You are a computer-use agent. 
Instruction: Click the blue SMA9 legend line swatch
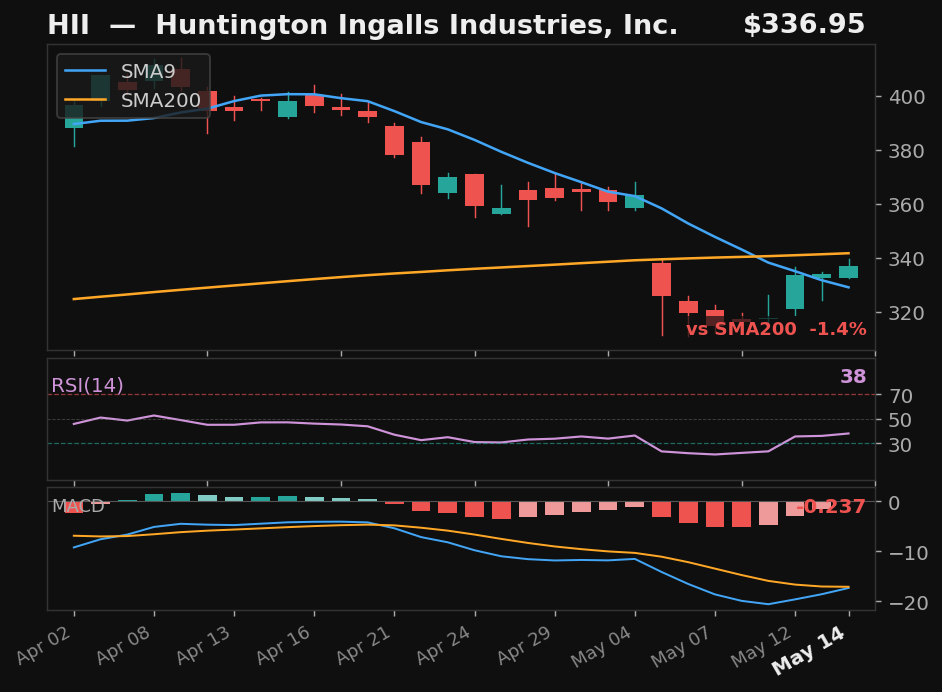86,71
